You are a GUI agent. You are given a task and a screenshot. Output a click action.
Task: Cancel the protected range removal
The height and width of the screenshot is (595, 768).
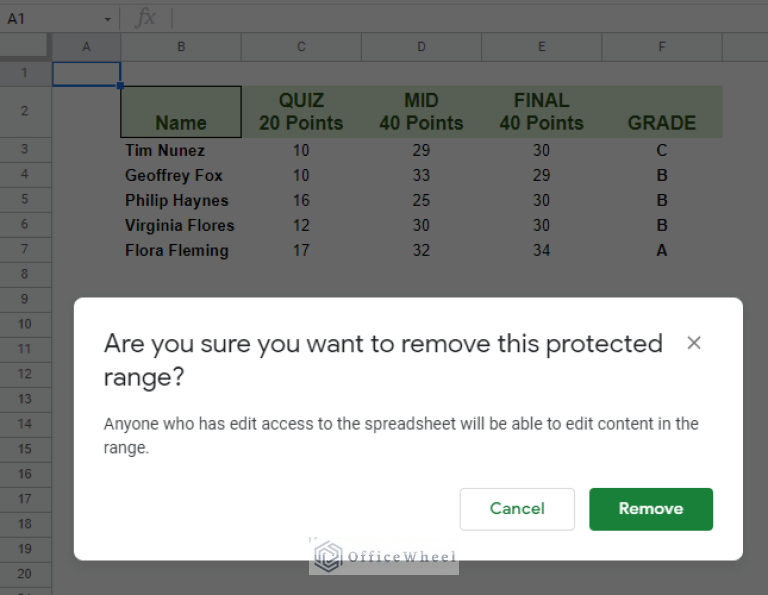517,509
